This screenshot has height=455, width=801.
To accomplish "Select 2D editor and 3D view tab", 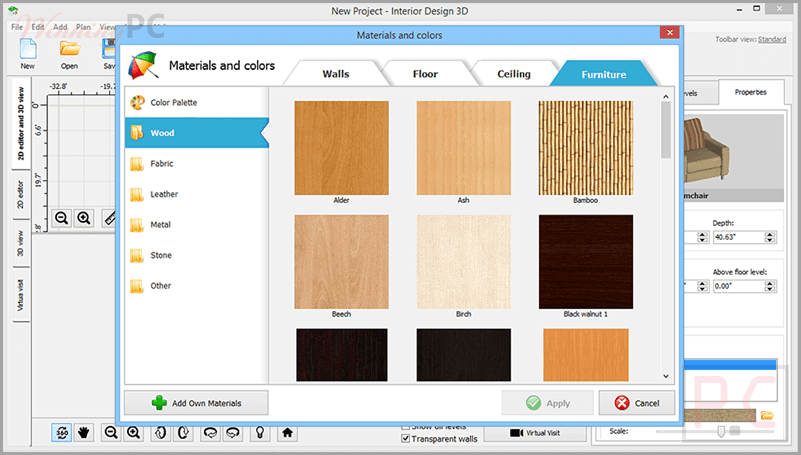I will click(21, 124).
